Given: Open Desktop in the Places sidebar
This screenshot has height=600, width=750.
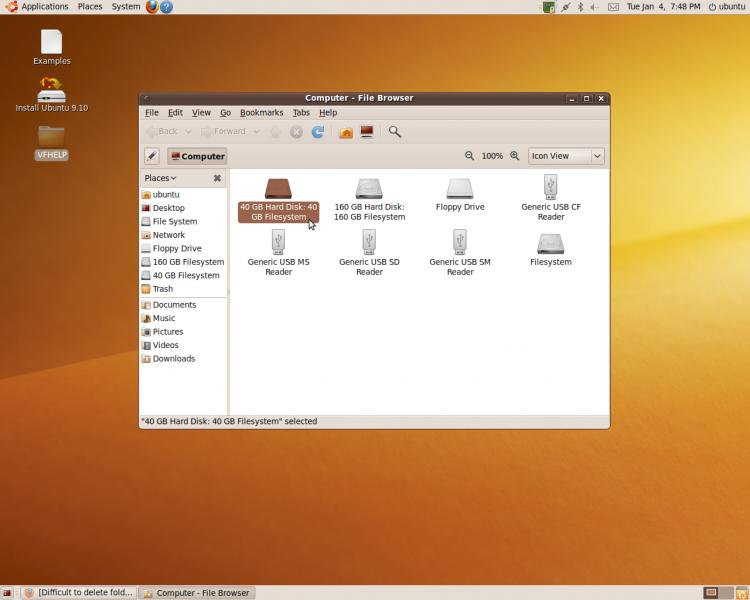Looking at the screenshot, I should pos(183,208).
